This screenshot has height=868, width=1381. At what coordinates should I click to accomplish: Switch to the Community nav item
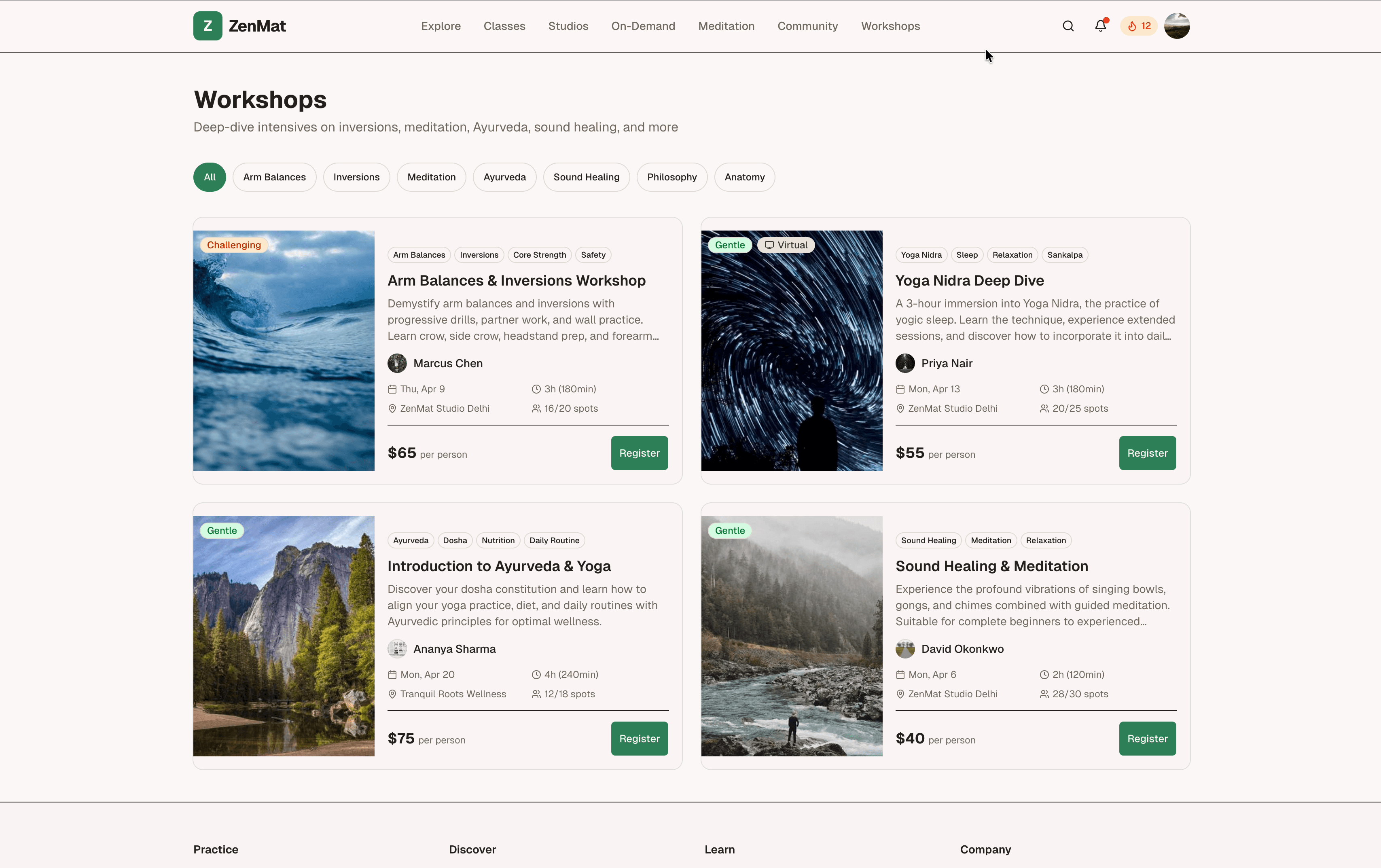tap(807, 26)
